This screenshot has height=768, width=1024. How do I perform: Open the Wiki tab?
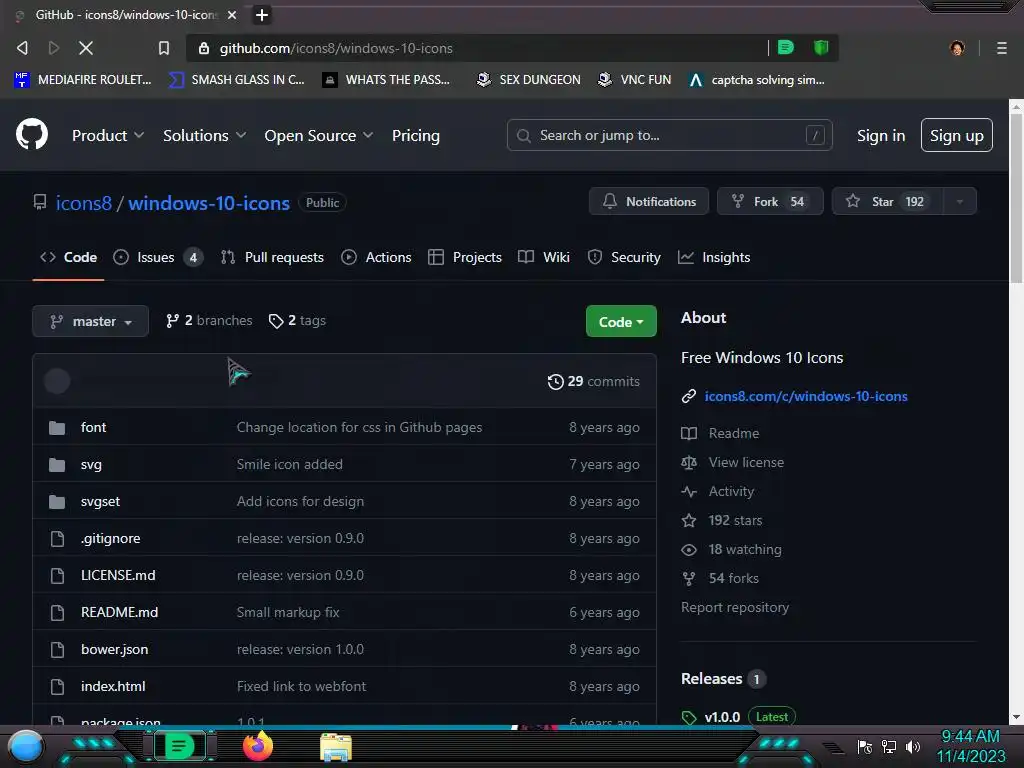pyautogui.click(x=543, y=257)
